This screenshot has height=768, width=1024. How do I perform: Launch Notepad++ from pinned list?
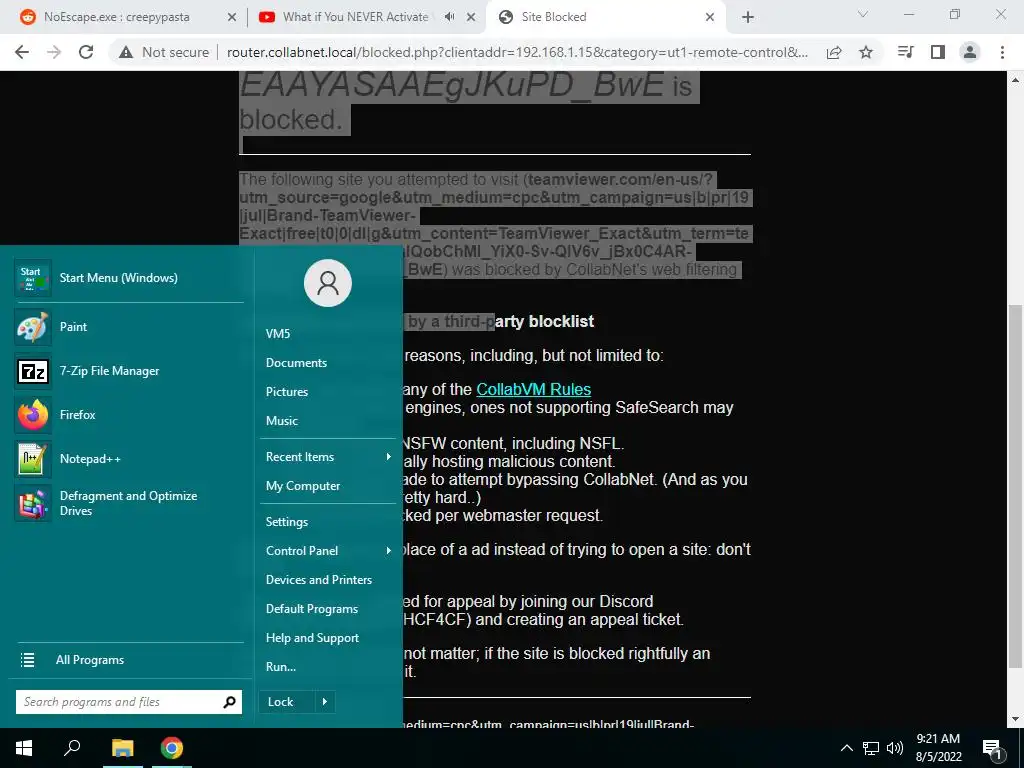pyautogui.click(x=129, y=459)
